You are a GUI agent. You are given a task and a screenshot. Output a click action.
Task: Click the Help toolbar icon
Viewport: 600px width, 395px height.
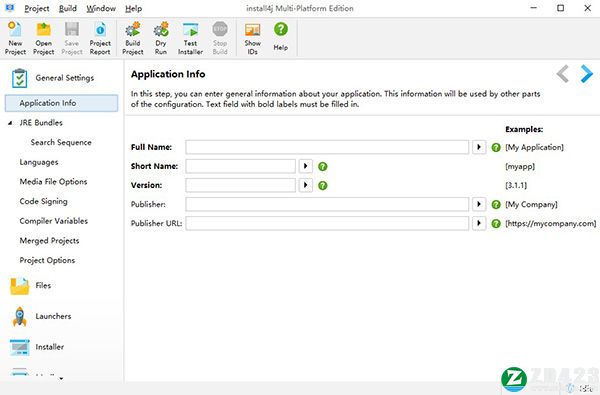click(x=280, y=36)
